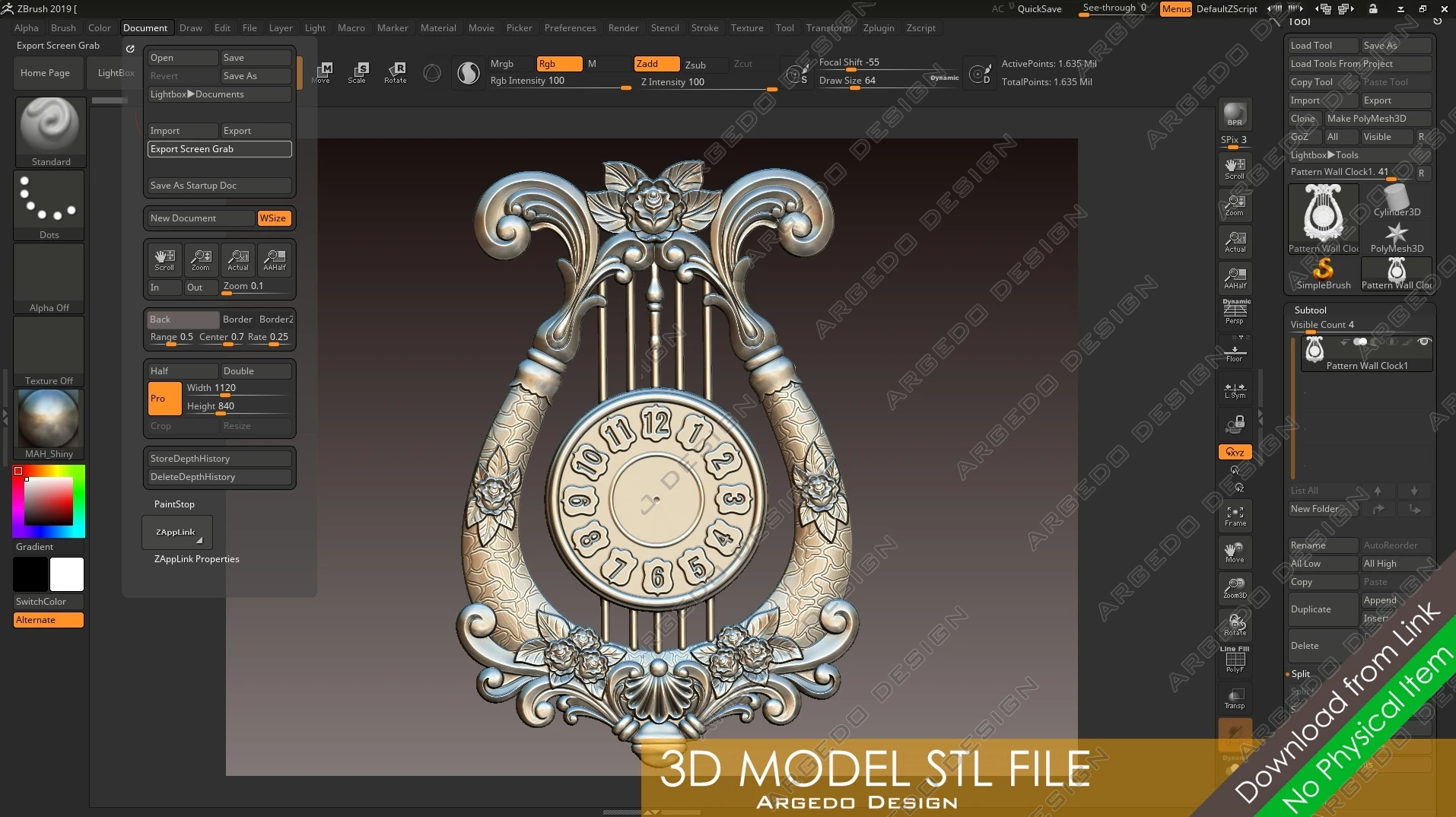Open the MAH_Shiny material selector
The image size is (1456, 817).
49,424
